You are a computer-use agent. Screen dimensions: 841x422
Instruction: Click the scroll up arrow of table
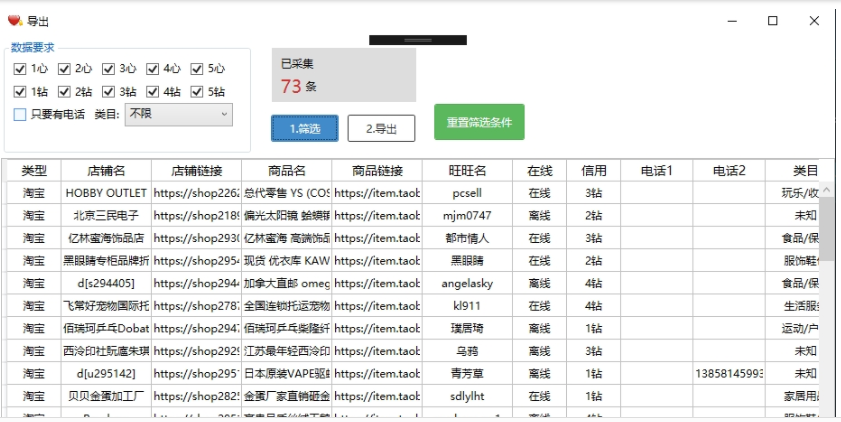coord(827,189)
